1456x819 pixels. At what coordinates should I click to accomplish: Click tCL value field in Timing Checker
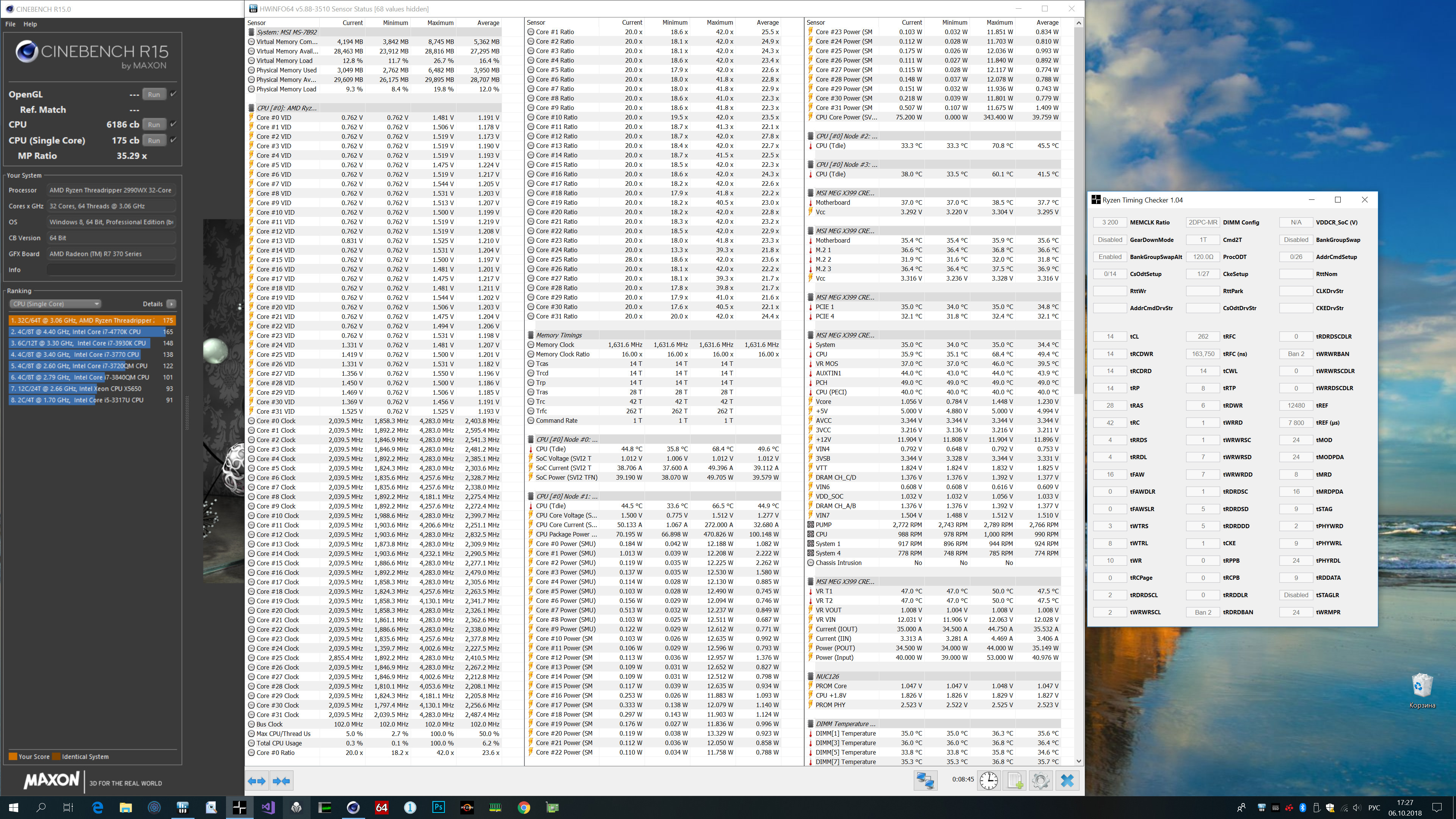1109,336
